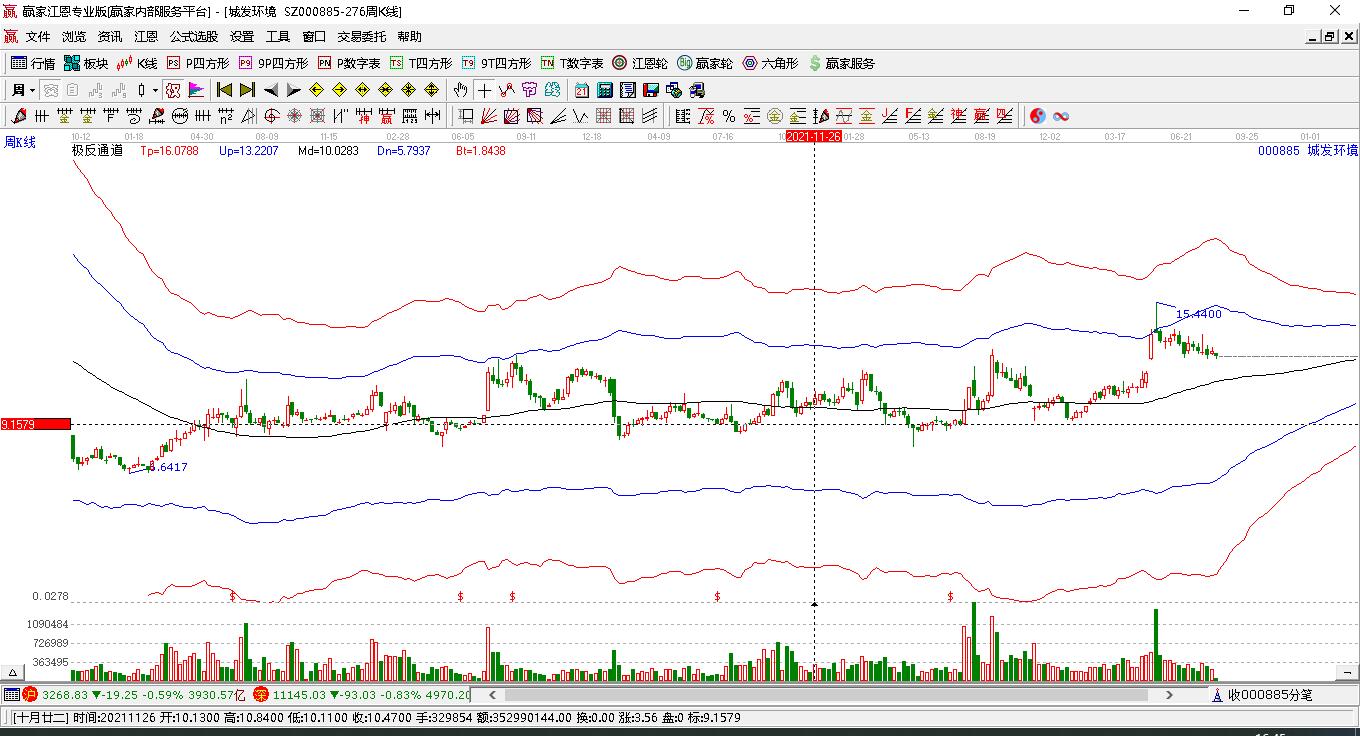This screenshot has width=1360, height=736.
Task: Click the 000885 城发环境 stock name
Action: tap(1308, 151)
